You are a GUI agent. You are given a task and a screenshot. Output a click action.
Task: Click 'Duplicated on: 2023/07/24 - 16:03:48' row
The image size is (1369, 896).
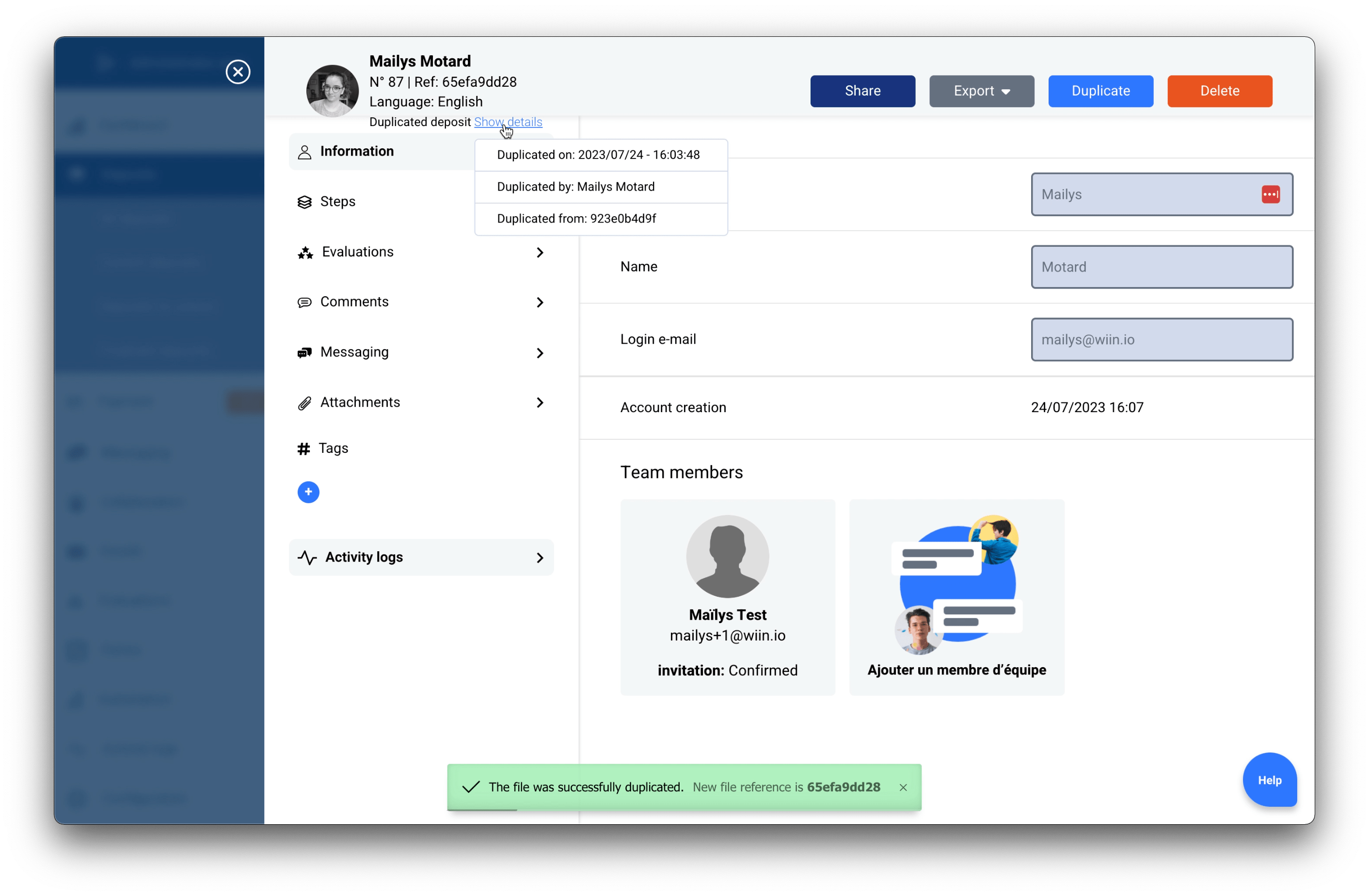coord(601,155)
